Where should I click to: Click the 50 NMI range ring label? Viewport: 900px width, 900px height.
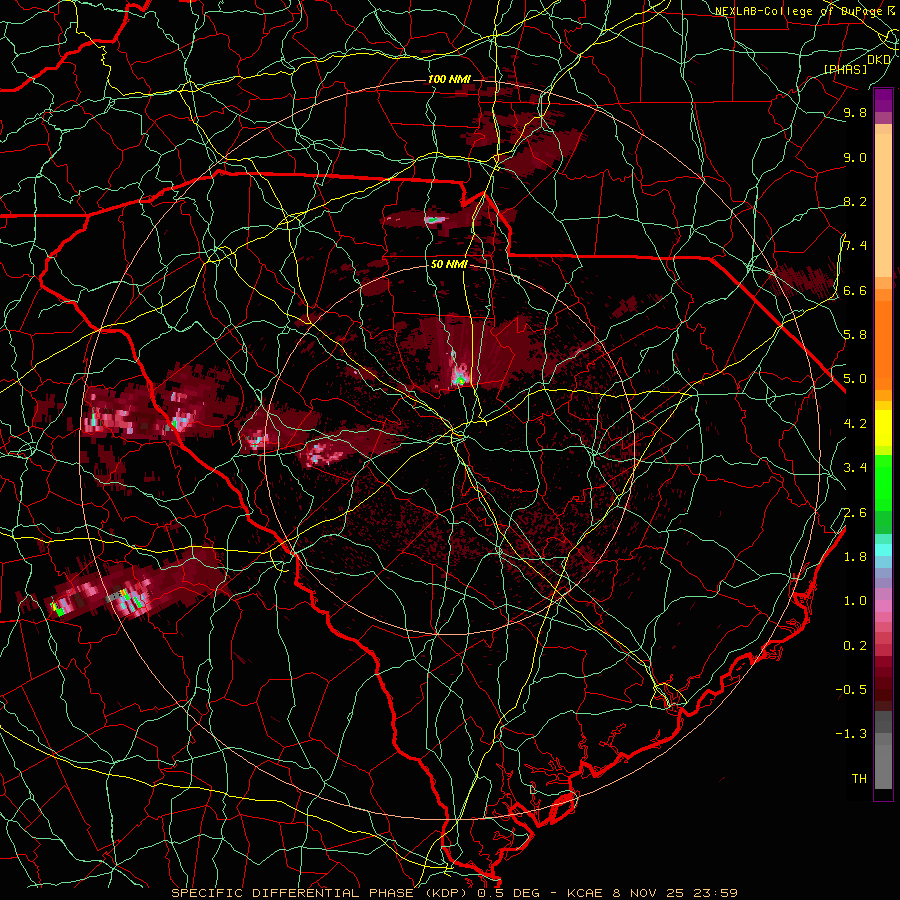tap(449, 264)
